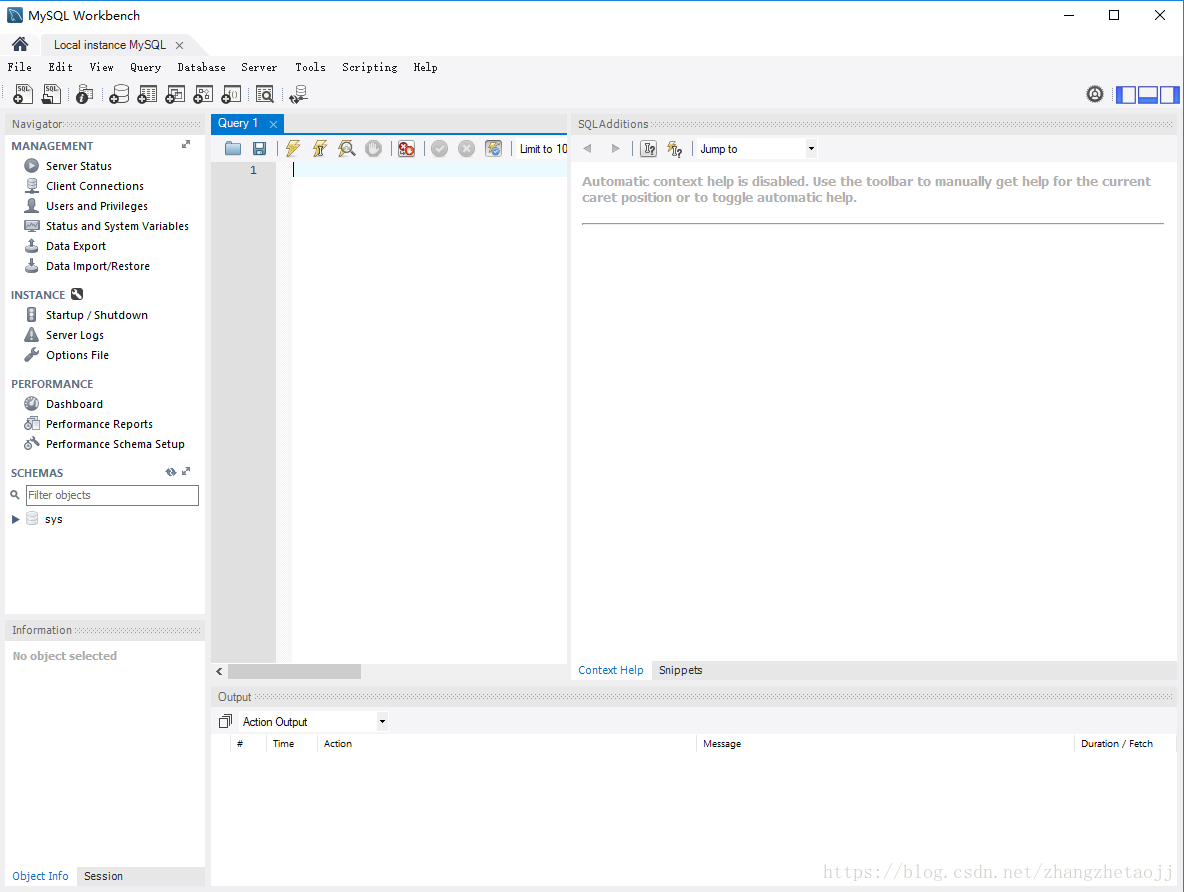The image size is (1184, 892).
Task: Open Startup / Shutdown
Action: click(97, 315)
